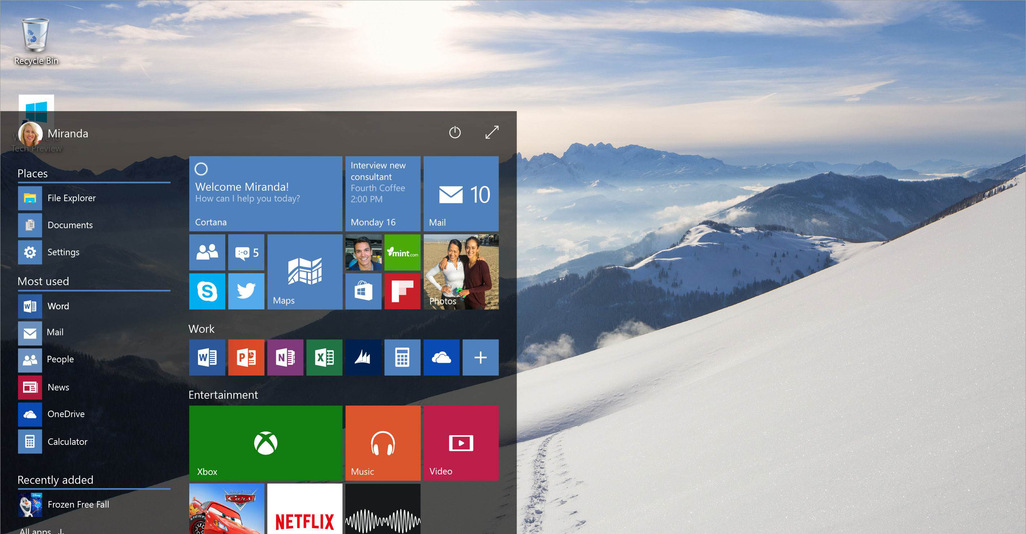Select Calculator in Most used list
This screenshot has width=1026, height=534.
pyautogui.click(x=66, y=441)
